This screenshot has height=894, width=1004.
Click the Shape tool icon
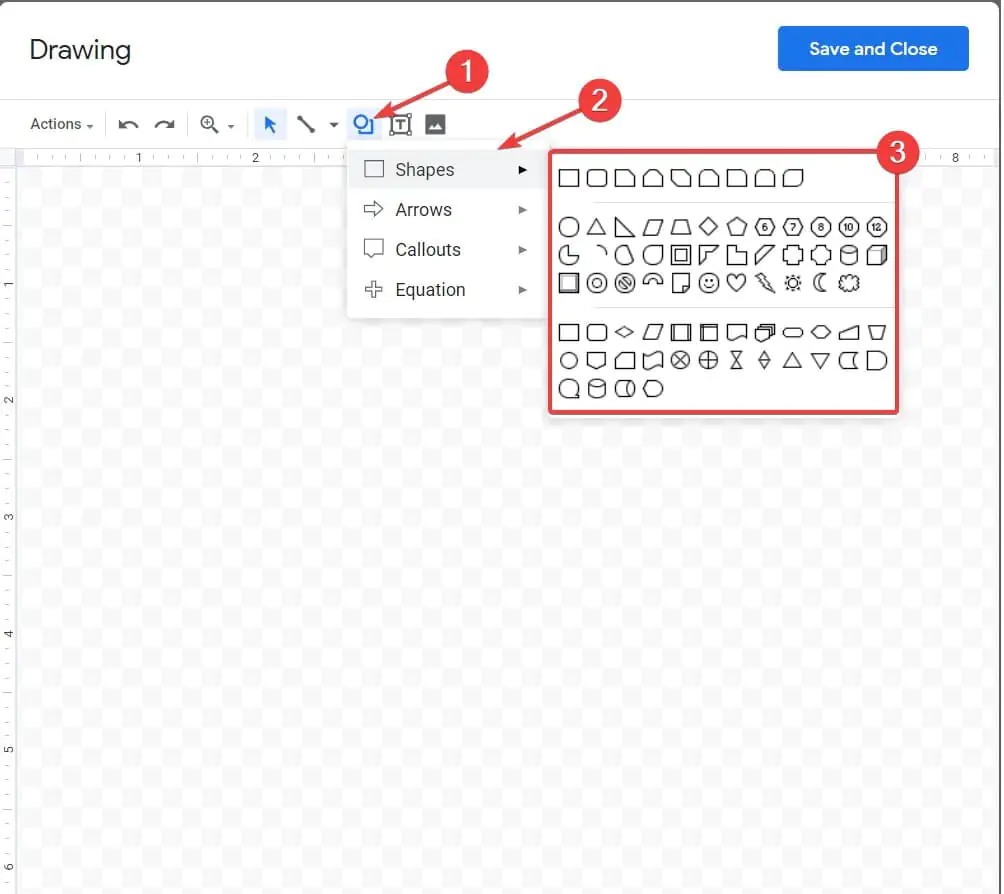363,124
